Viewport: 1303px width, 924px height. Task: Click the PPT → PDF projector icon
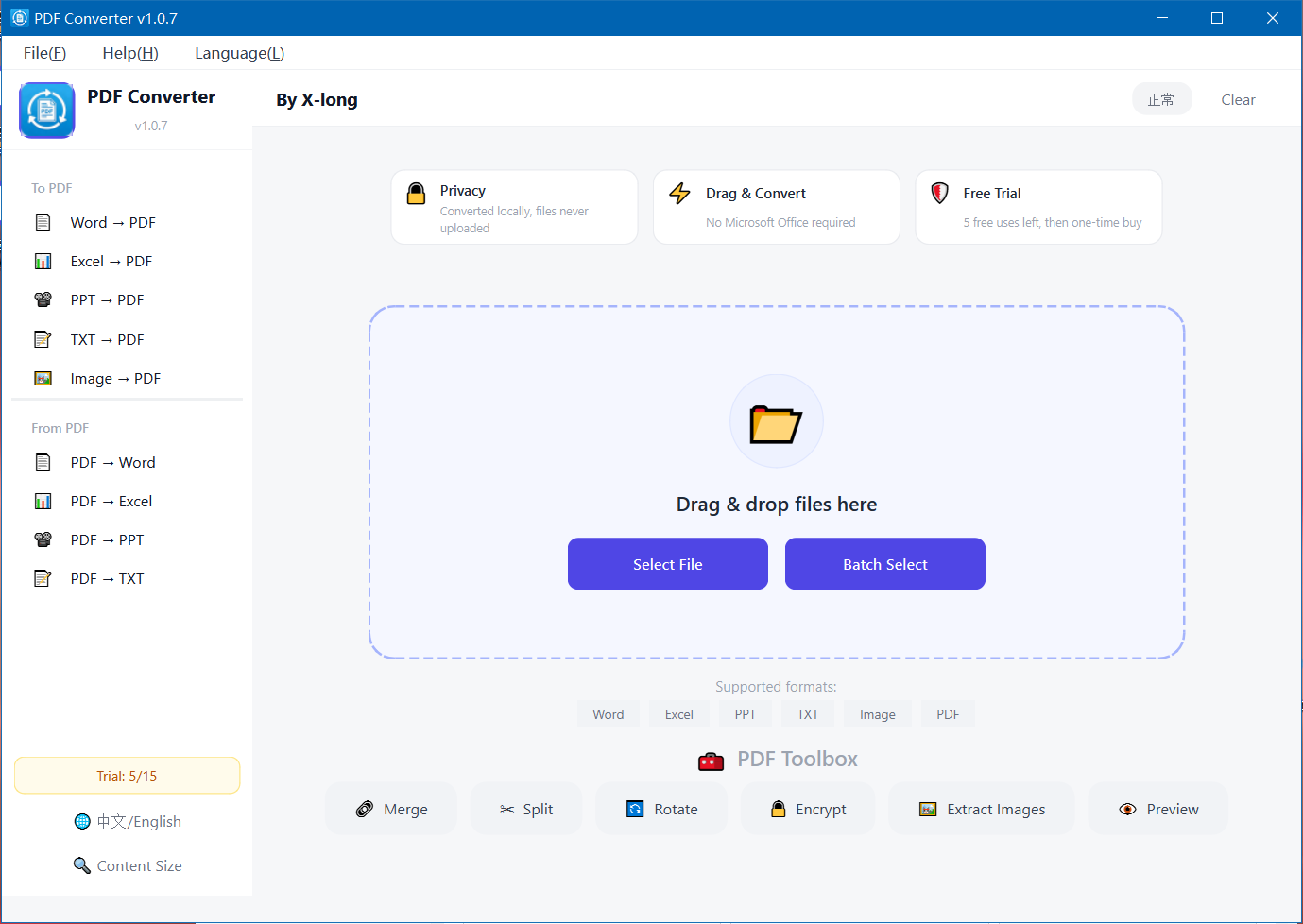point(43,299)
